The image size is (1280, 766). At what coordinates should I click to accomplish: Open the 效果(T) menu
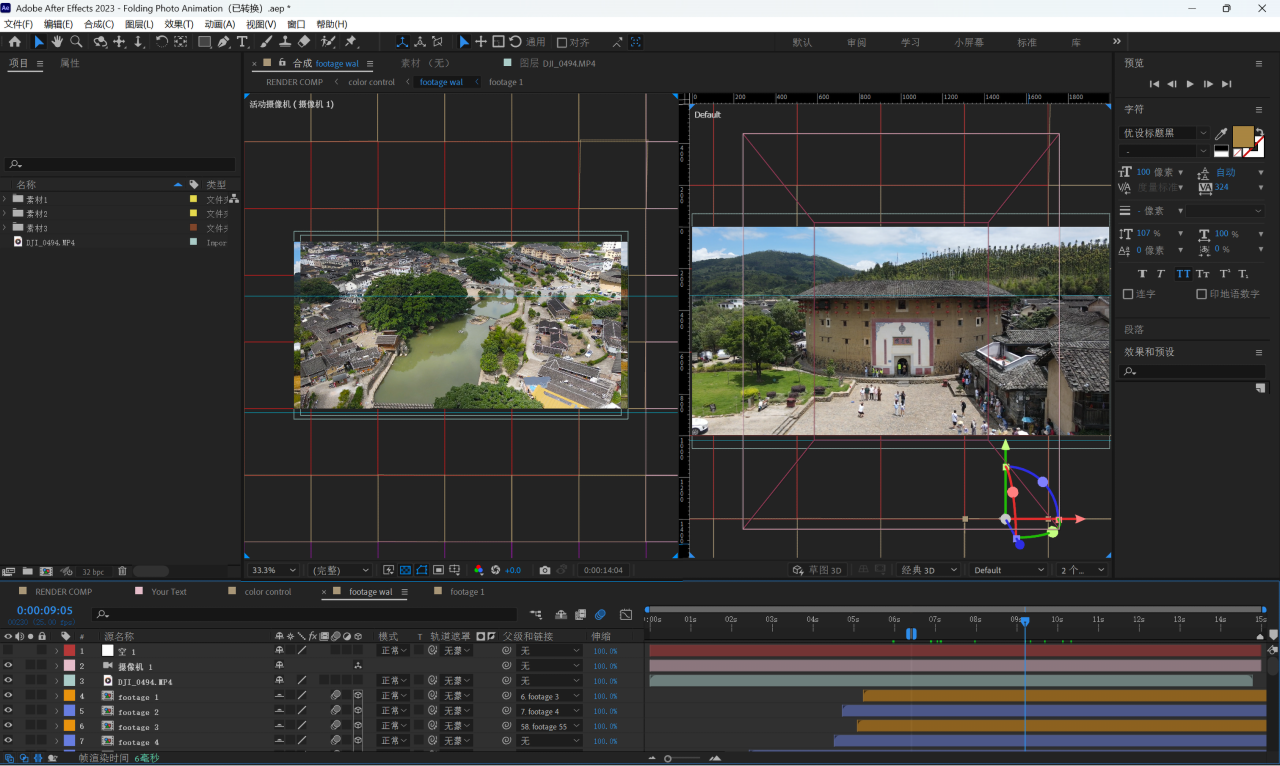[179, 24]
